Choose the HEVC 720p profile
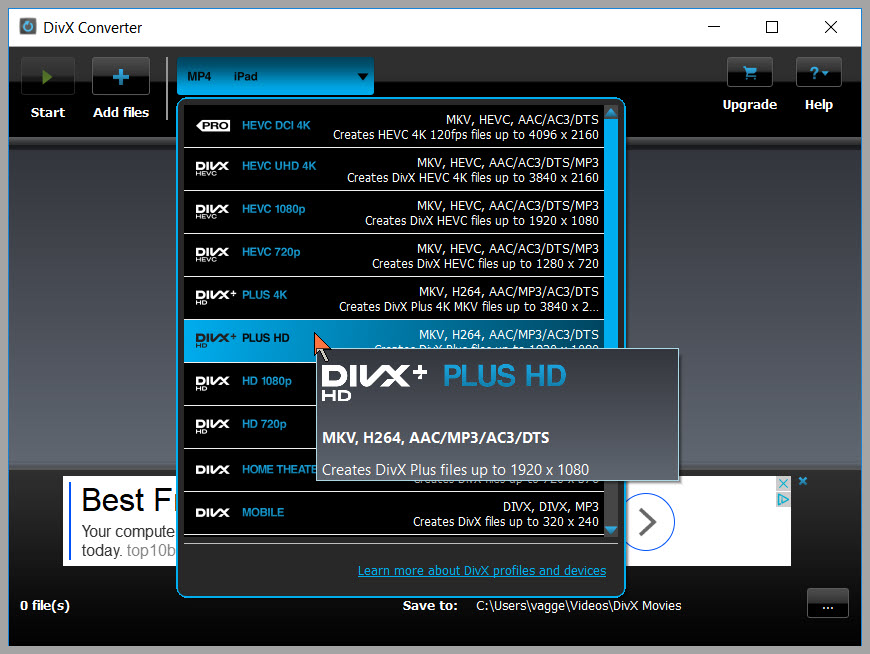Image resolution: width=870 pixels, height=654 pixels. click(x=393, y=256)
